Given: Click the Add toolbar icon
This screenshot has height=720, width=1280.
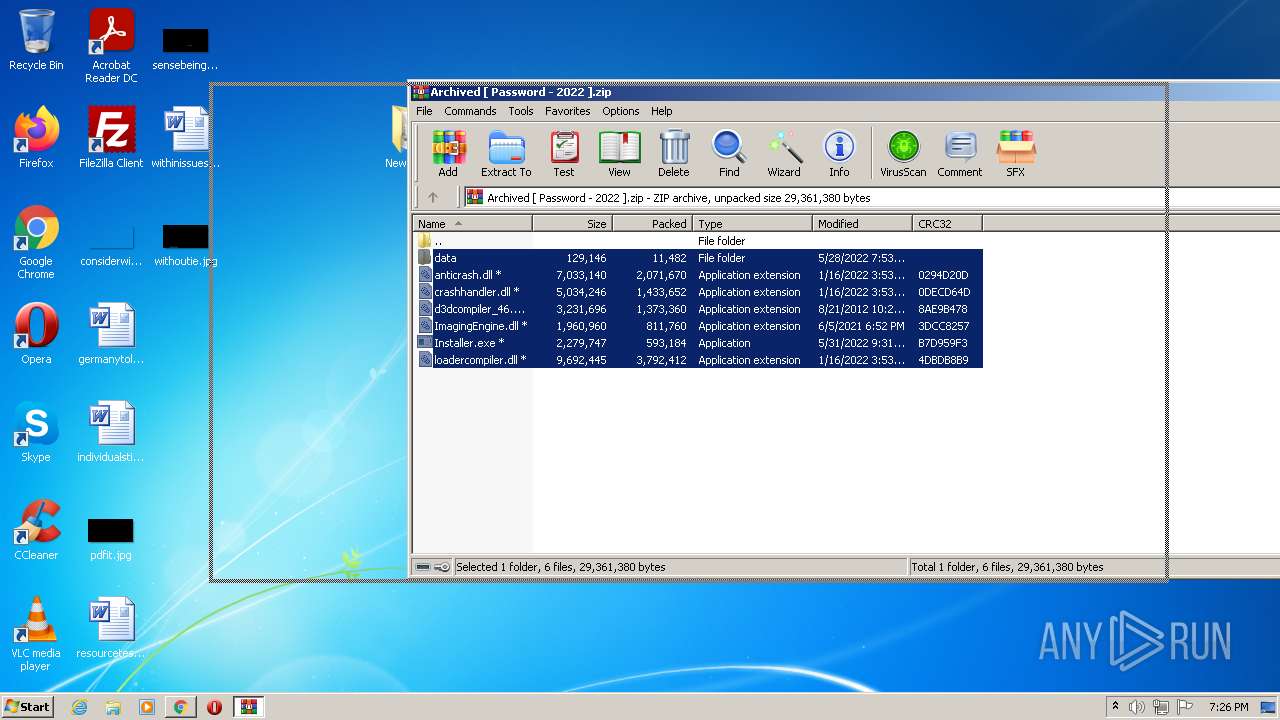Looking at the screenshot, I should click(x=448, y=154).
